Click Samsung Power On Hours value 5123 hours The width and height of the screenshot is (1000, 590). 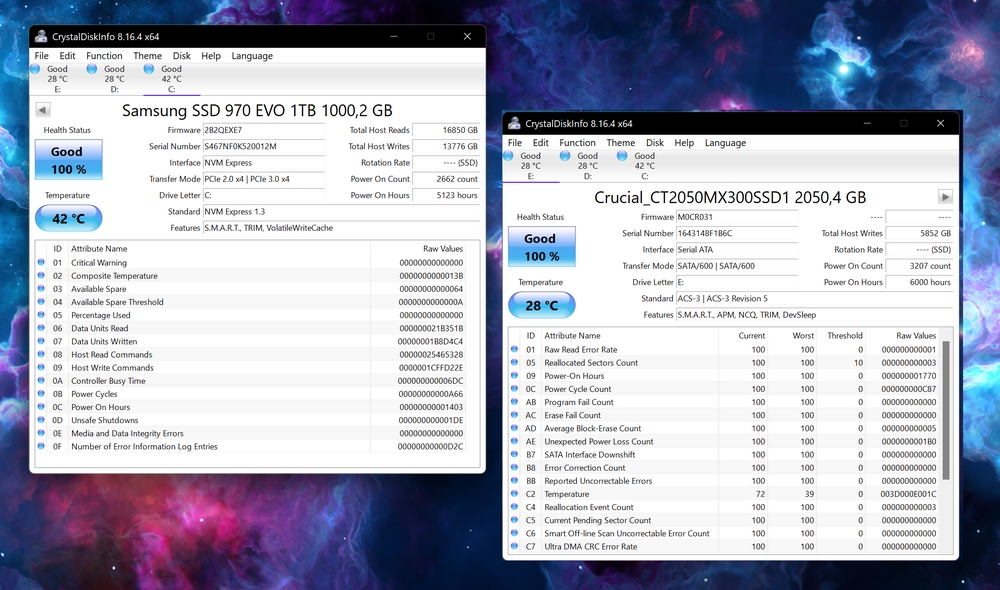[x=446, y=195]
